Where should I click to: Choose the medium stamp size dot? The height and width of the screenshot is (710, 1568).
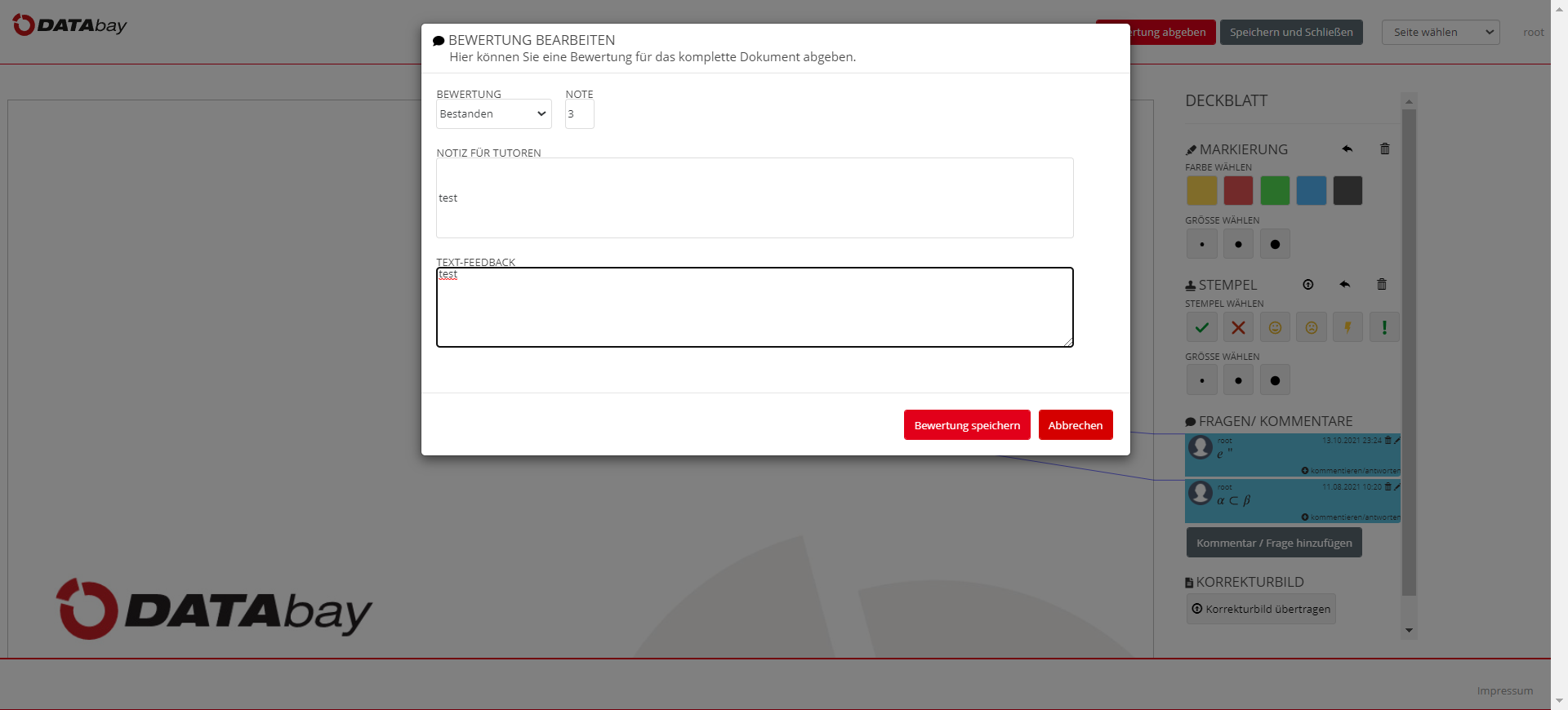point(1238,380)
